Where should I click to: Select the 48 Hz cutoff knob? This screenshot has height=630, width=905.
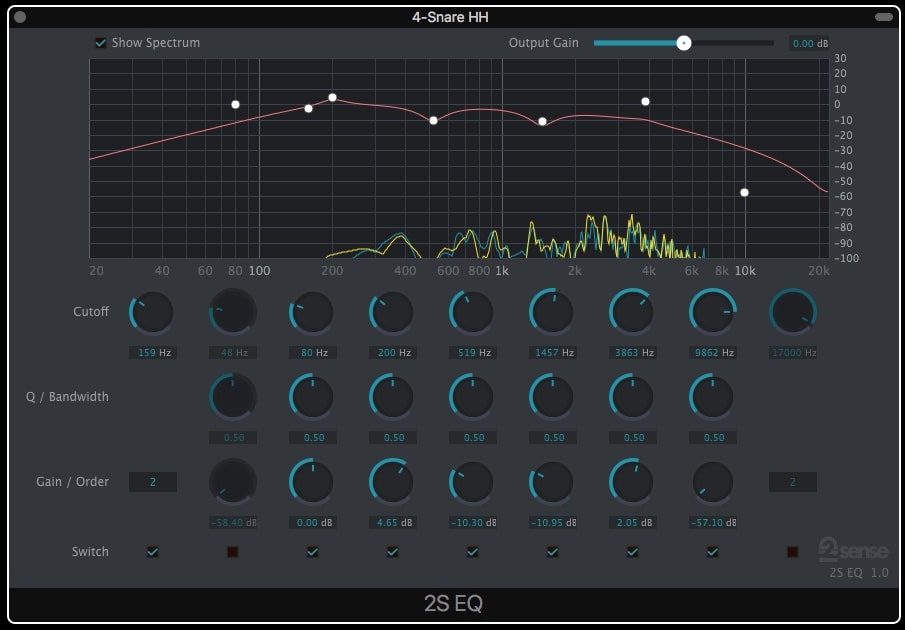pos(232,311)
